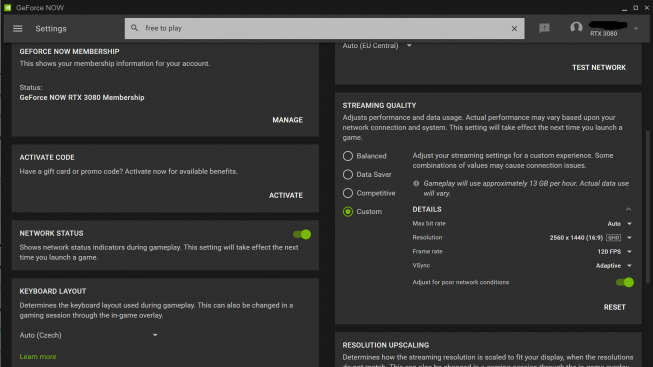653x367 pixels.
Task: Click the 'Adaptive' VSync value
Action: point(608,265)
